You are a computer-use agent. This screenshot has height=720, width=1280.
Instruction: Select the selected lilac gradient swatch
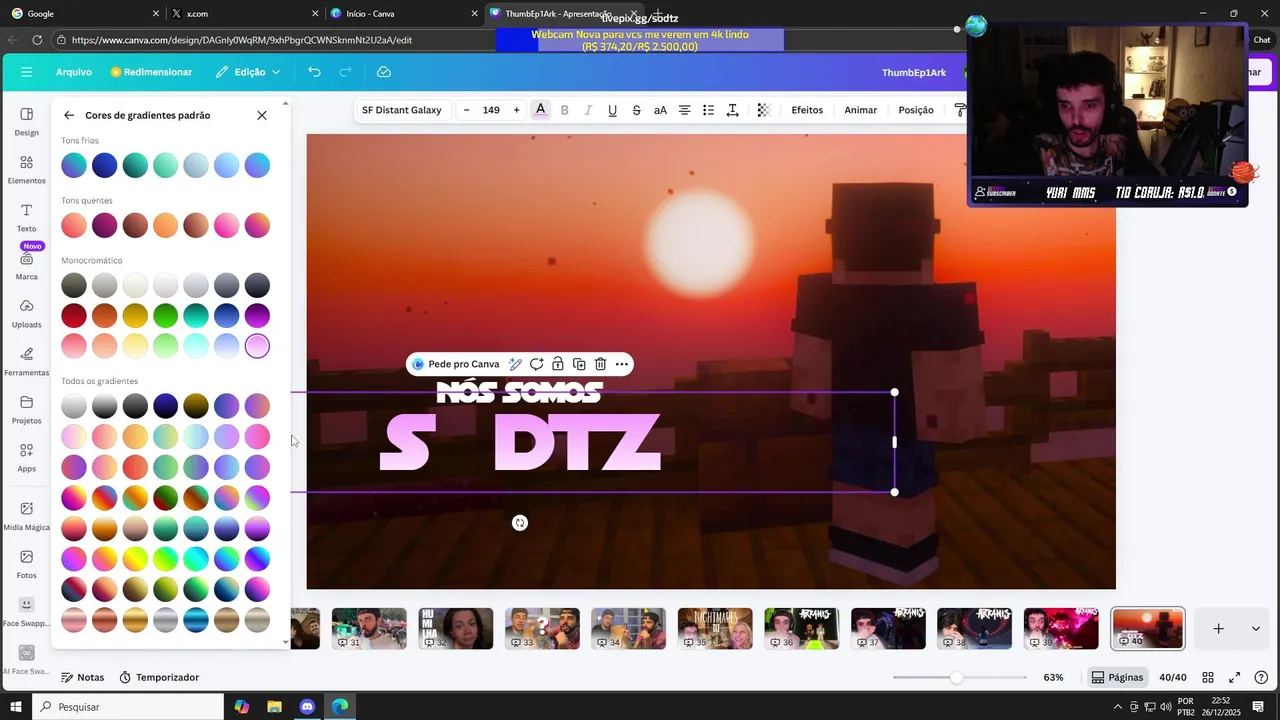point(257,346)
